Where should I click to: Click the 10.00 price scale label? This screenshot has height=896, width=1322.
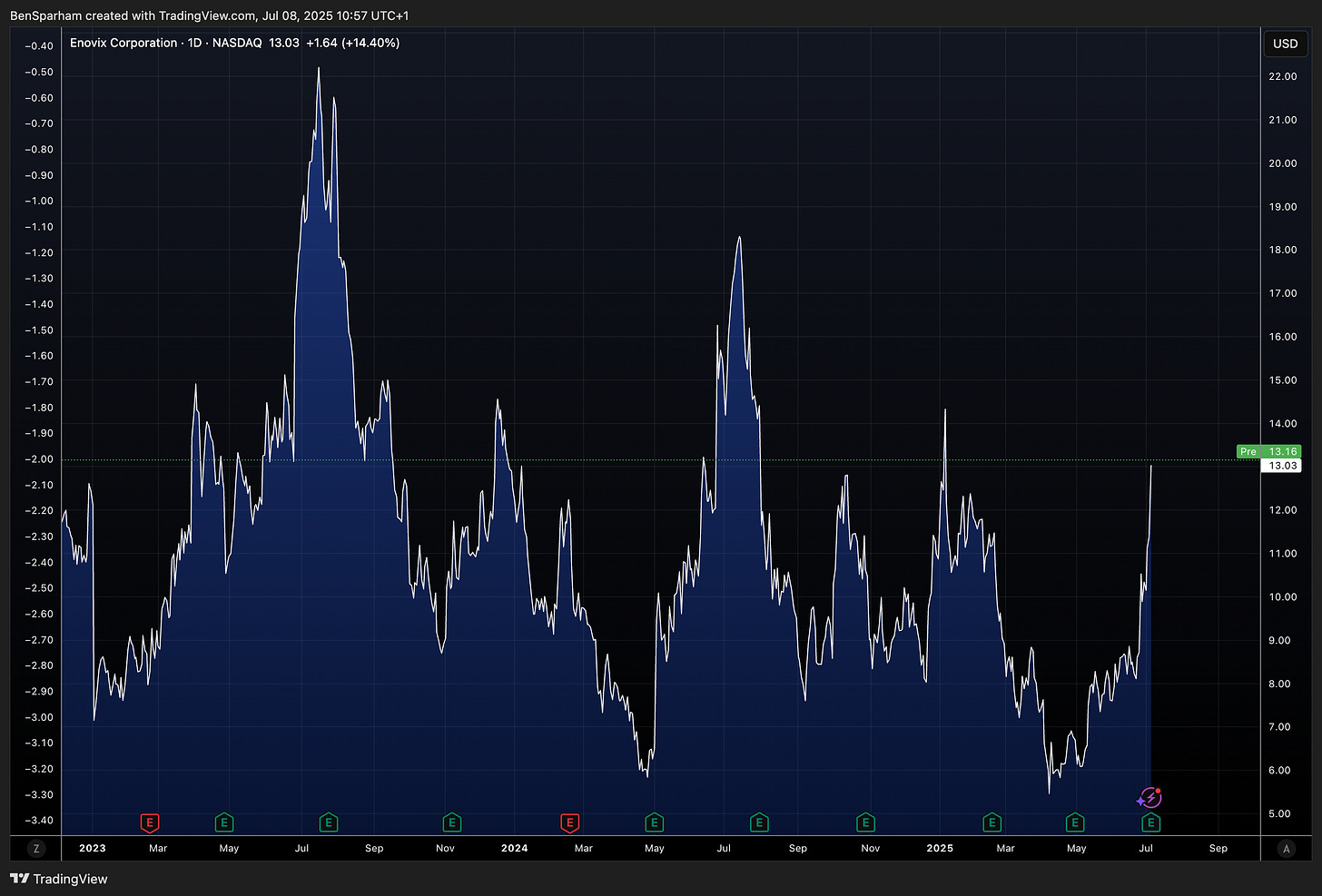1282,597
